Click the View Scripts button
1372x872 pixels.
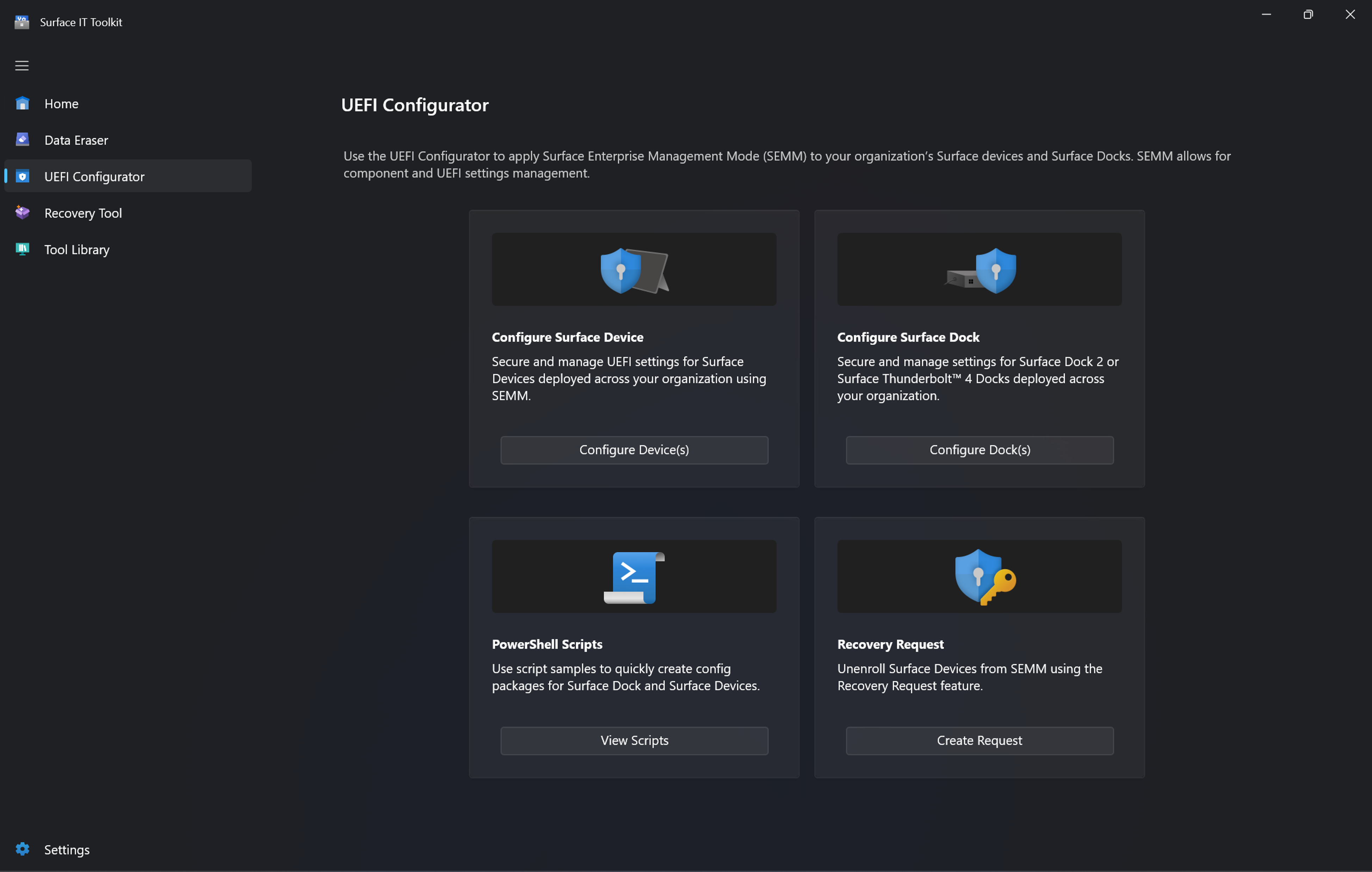pyautogui.click(x=634, y=740)
